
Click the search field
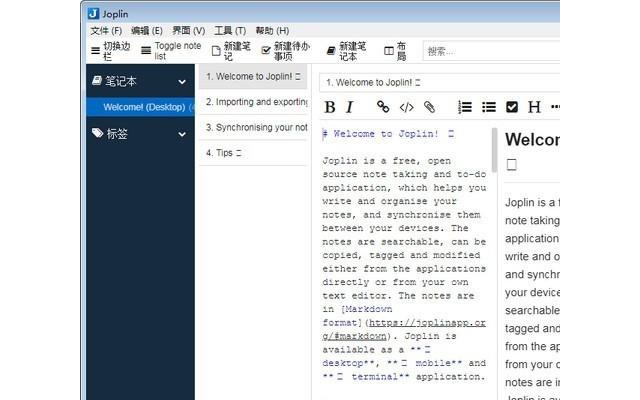491,51
